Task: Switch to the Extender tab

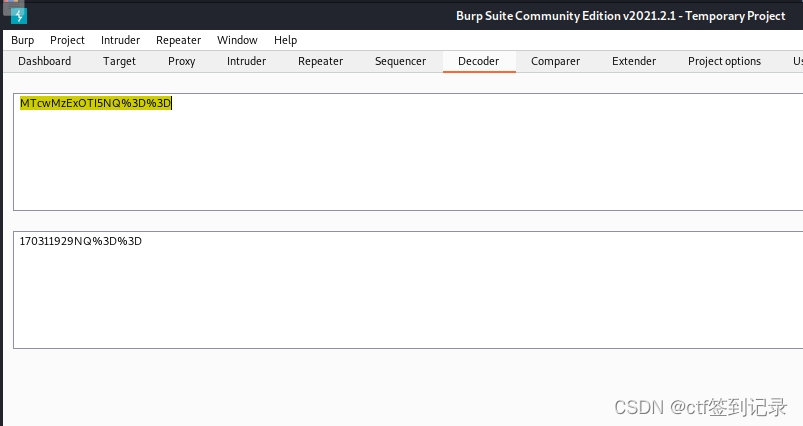Action: point(634,61)
